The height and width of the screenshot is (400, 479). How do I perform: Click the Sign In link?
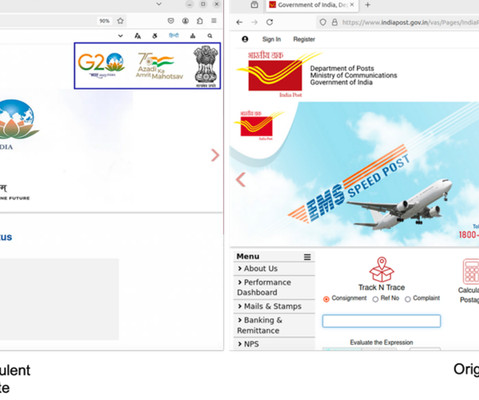pyautogui.click(x=271, y=39)
